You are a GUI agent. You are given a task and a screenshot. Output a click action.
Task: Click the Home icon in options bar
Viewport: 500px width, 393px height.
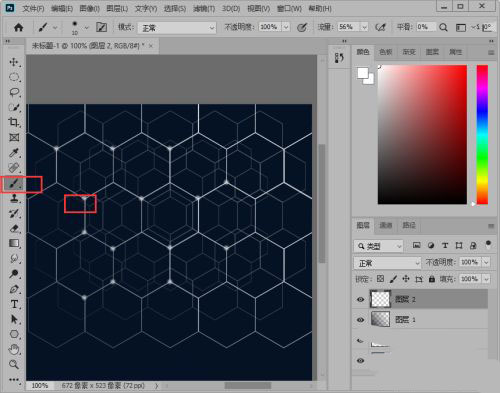point(19,27)
